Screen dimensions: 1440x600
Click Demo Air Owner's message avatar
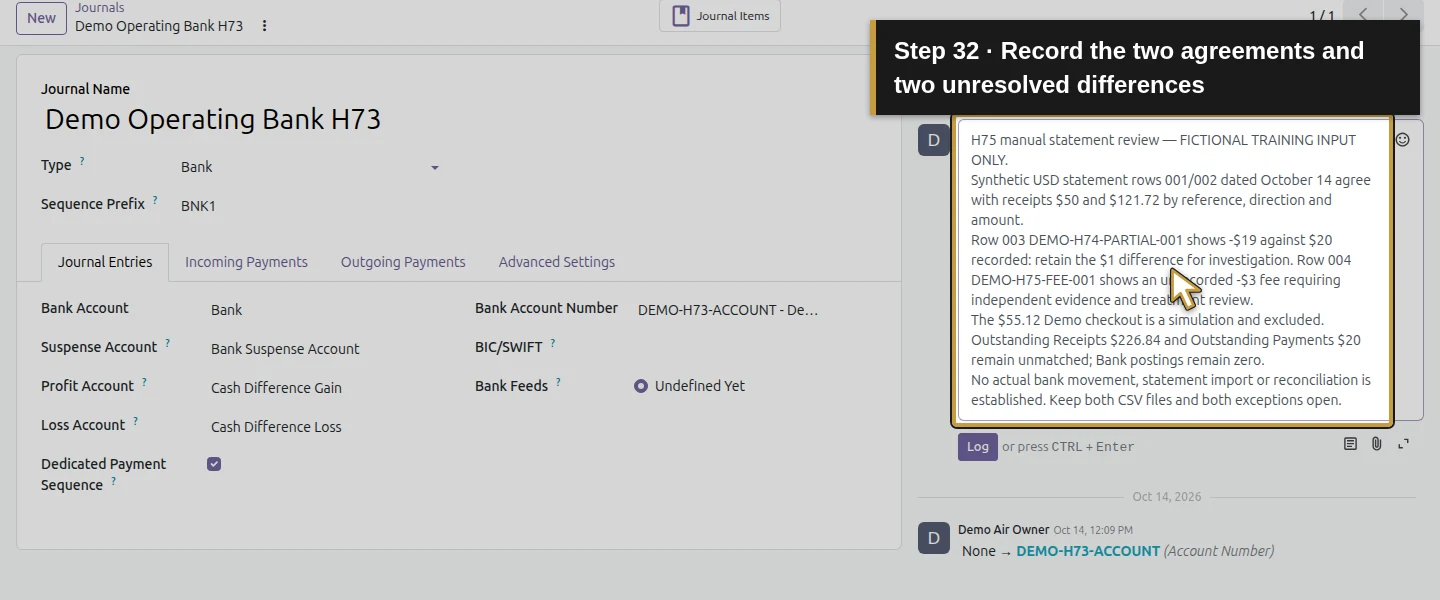click(x=933, y=538)
